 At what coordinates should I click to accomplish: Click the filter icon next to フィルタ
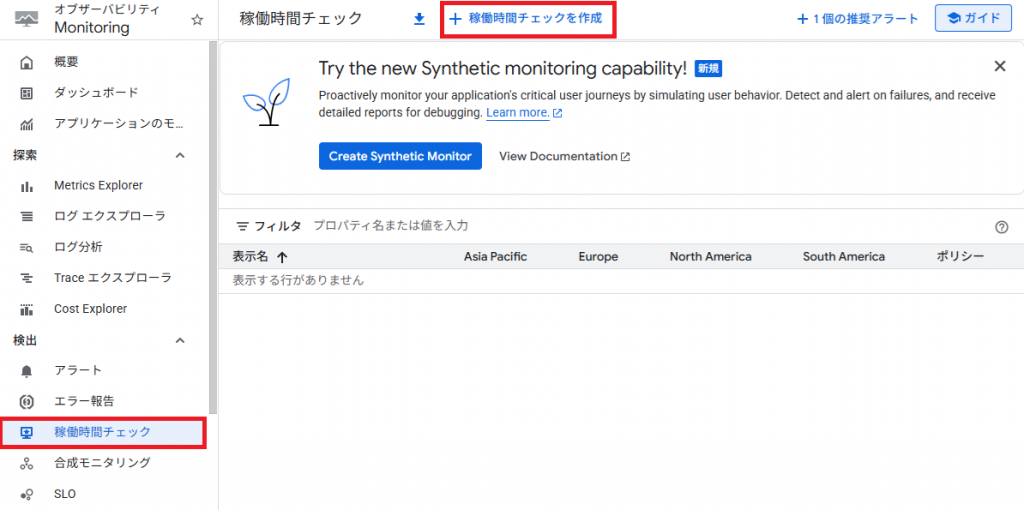(242, 227)
